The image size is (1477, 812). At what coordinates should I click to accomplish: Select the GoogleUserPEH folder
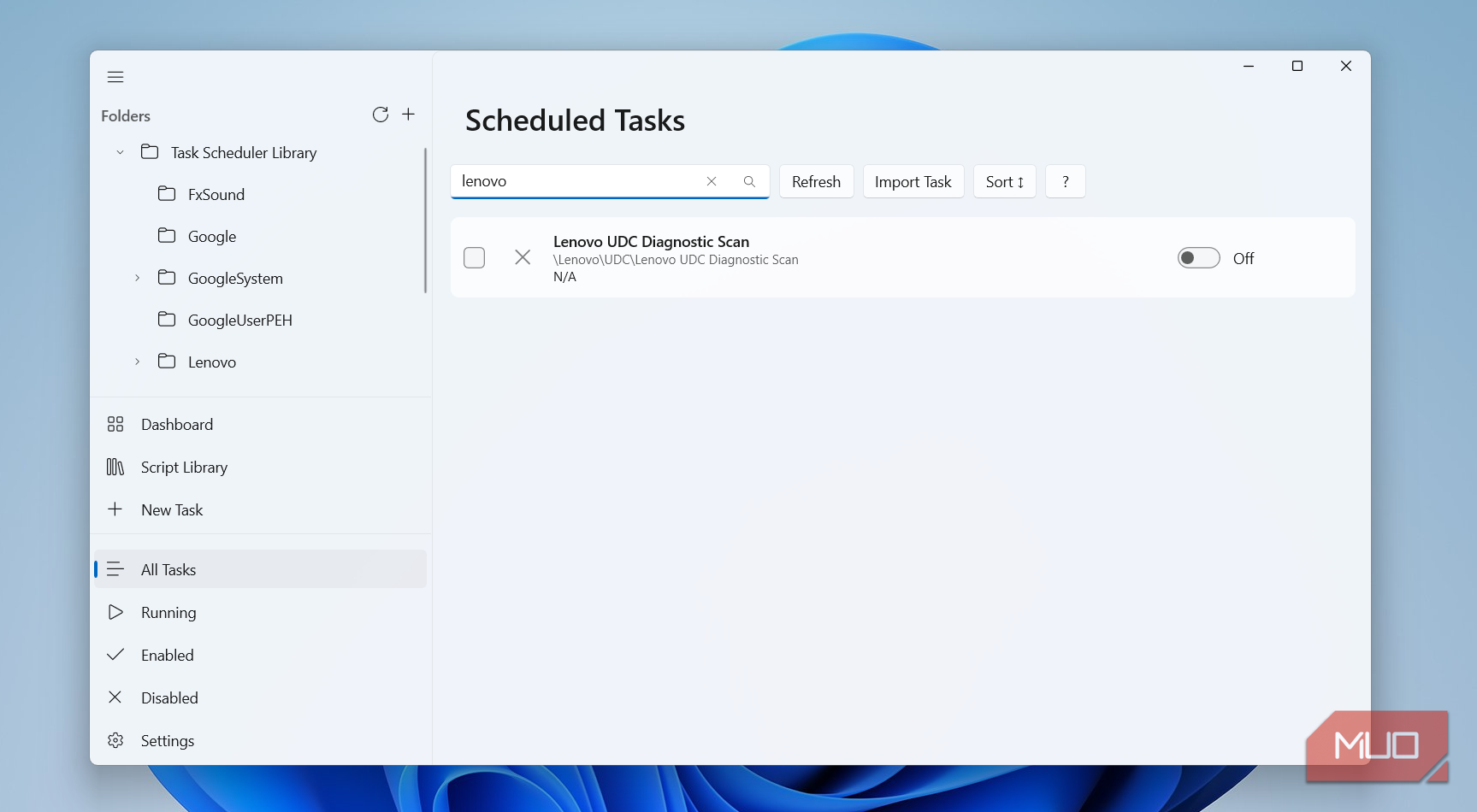point(240,320)
